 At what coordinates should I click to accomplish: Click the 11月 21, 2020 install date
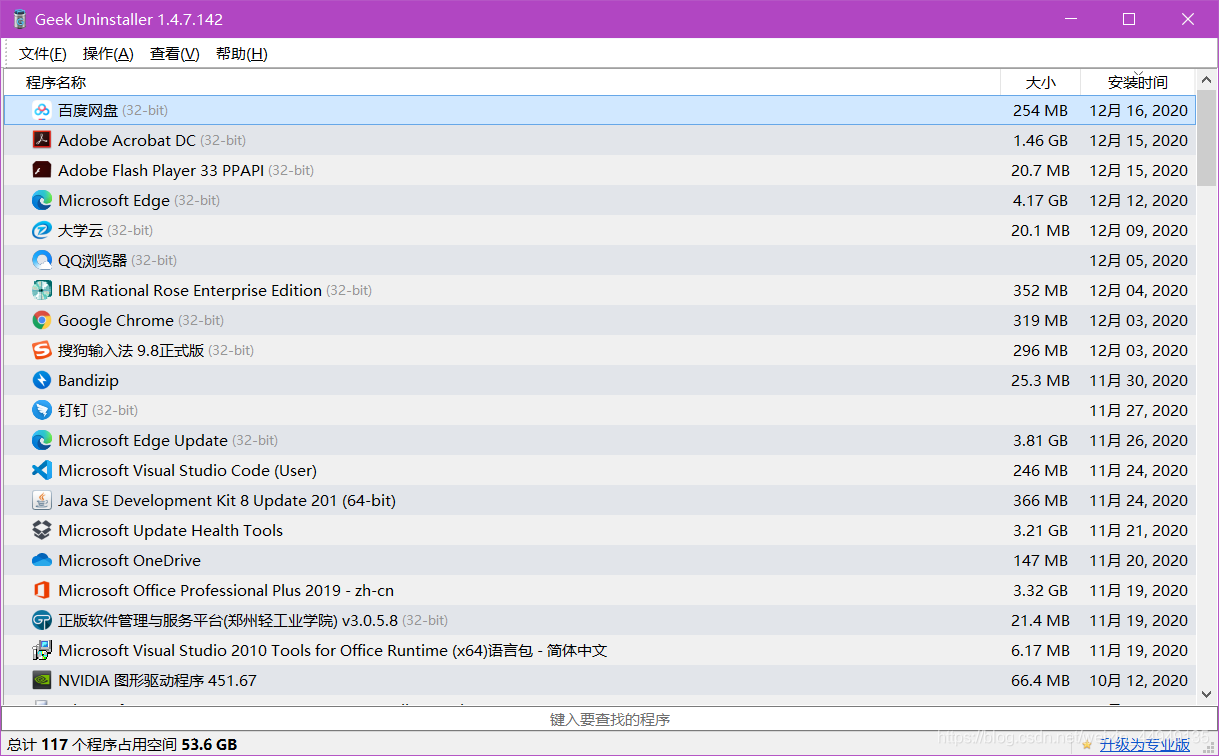1138,530
